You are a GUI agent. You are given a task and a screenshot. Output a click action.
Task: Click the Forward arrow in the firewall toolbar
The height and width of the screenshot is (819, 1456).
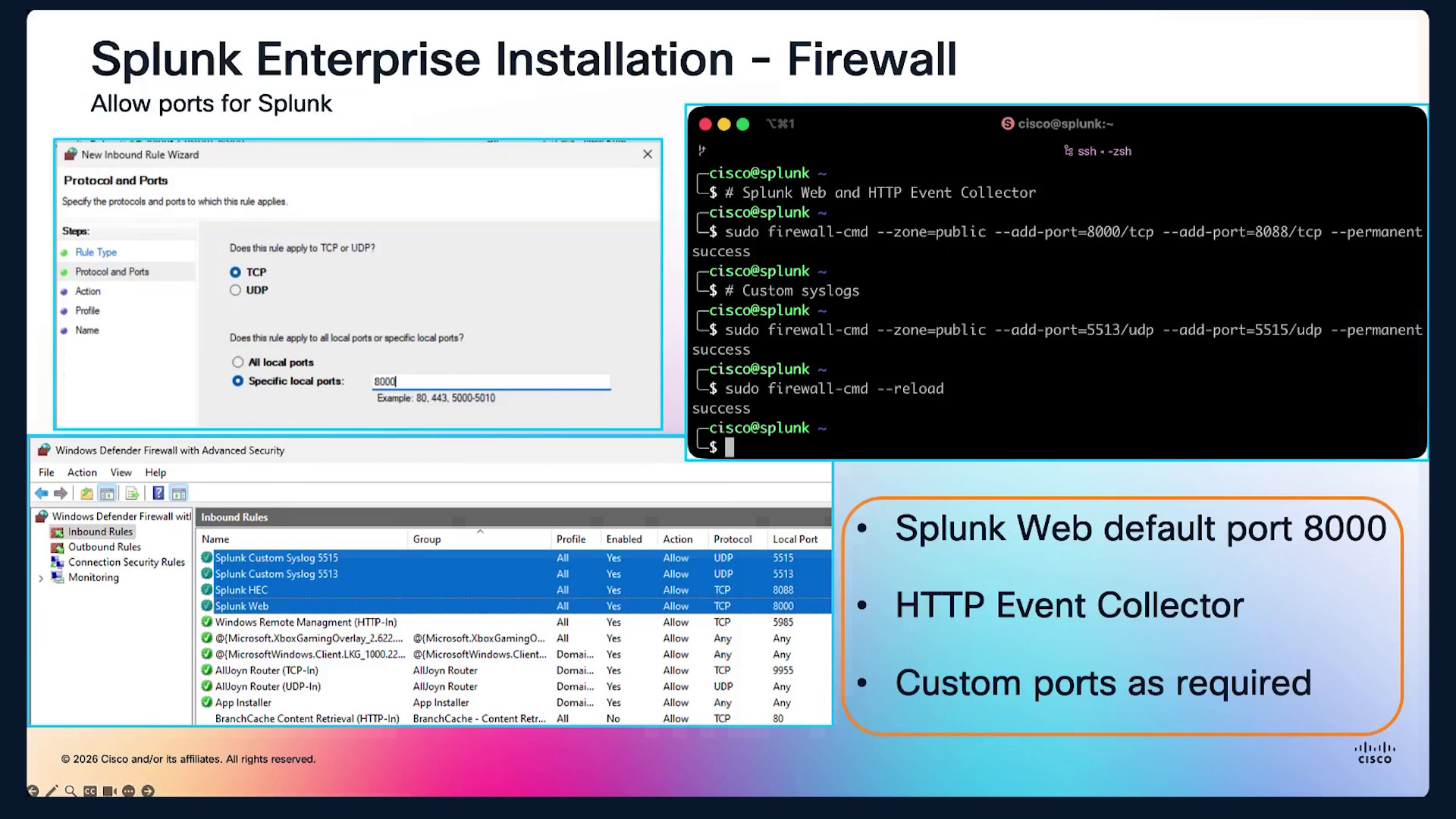point(61,494)
